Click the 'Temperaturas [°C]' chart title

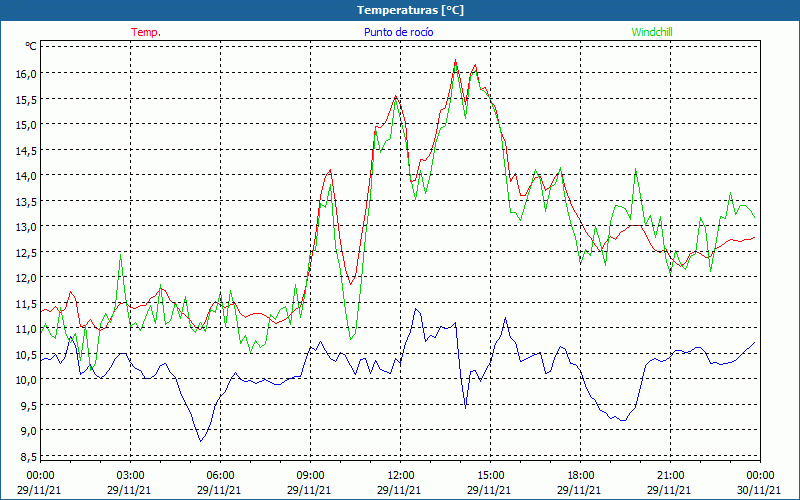pos(410,10)
